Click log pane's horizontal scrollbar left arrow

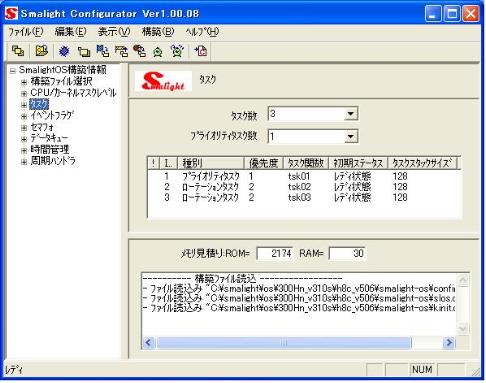149,342
